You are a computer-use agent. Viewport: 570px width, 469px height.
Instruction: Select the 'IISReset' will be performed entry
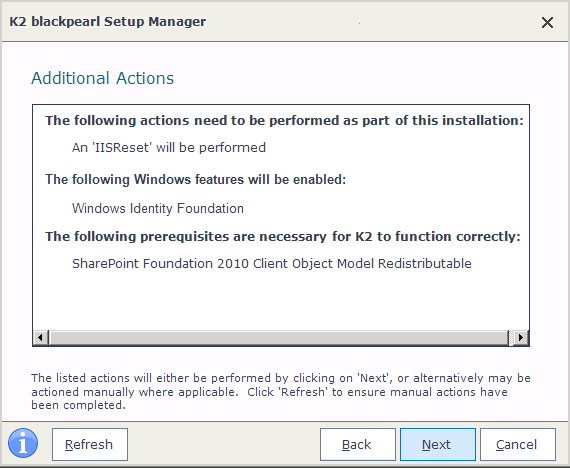tap(169, 148)
